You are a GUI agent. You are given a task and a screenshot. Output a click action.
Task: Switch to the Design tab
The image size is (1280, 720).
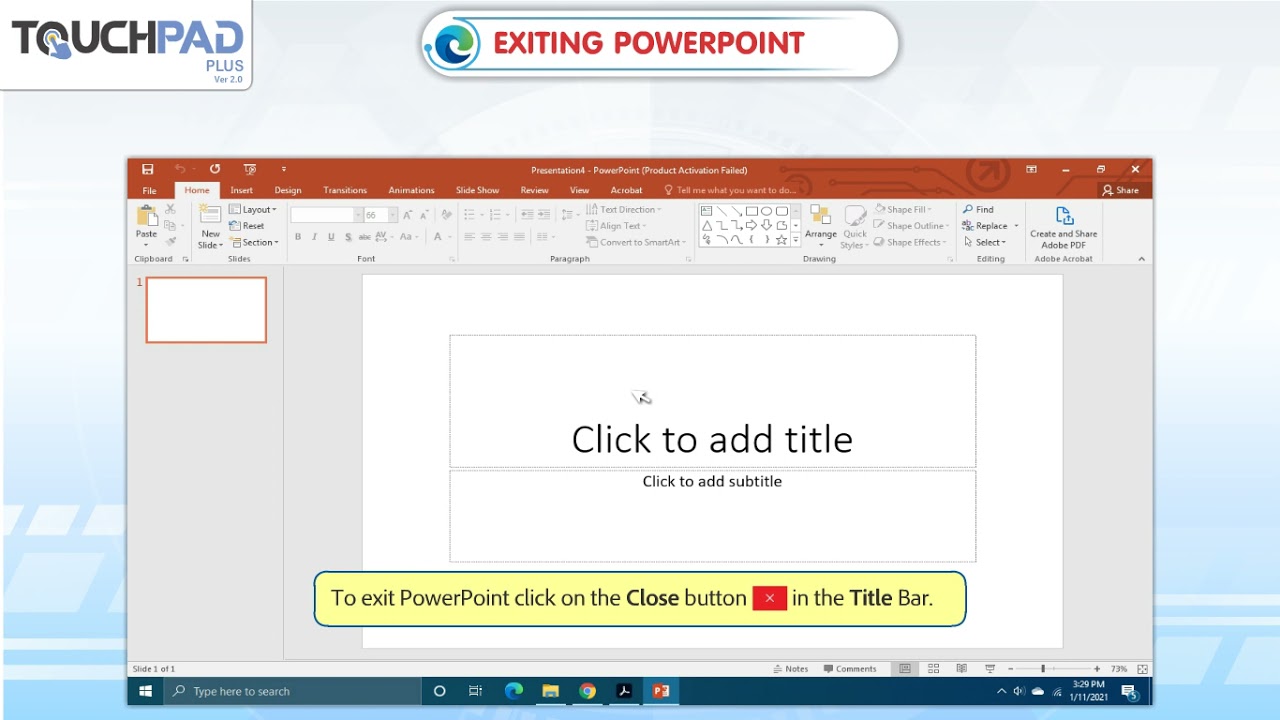pos(288,190)
